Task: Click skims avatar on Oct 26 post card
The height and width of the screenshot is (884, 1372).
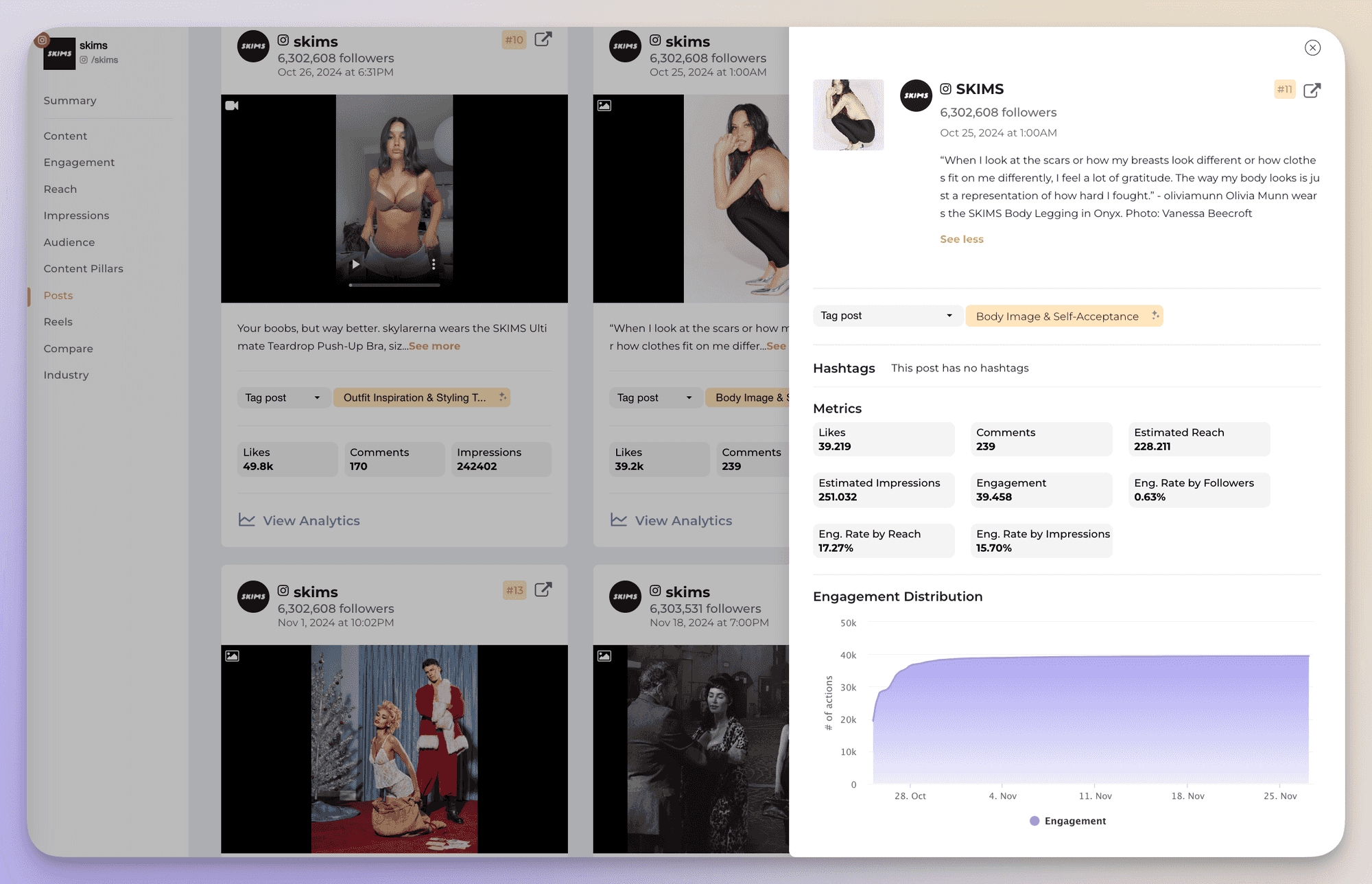Action: pyautogui.click(x=253, y=46)
